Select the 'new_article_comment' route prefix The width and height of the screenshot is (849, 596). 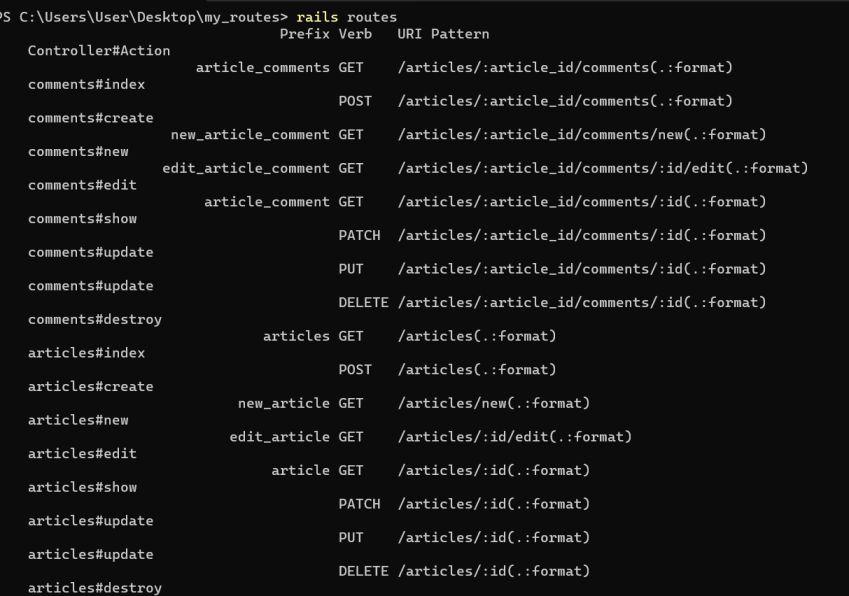tap(250, 135)
